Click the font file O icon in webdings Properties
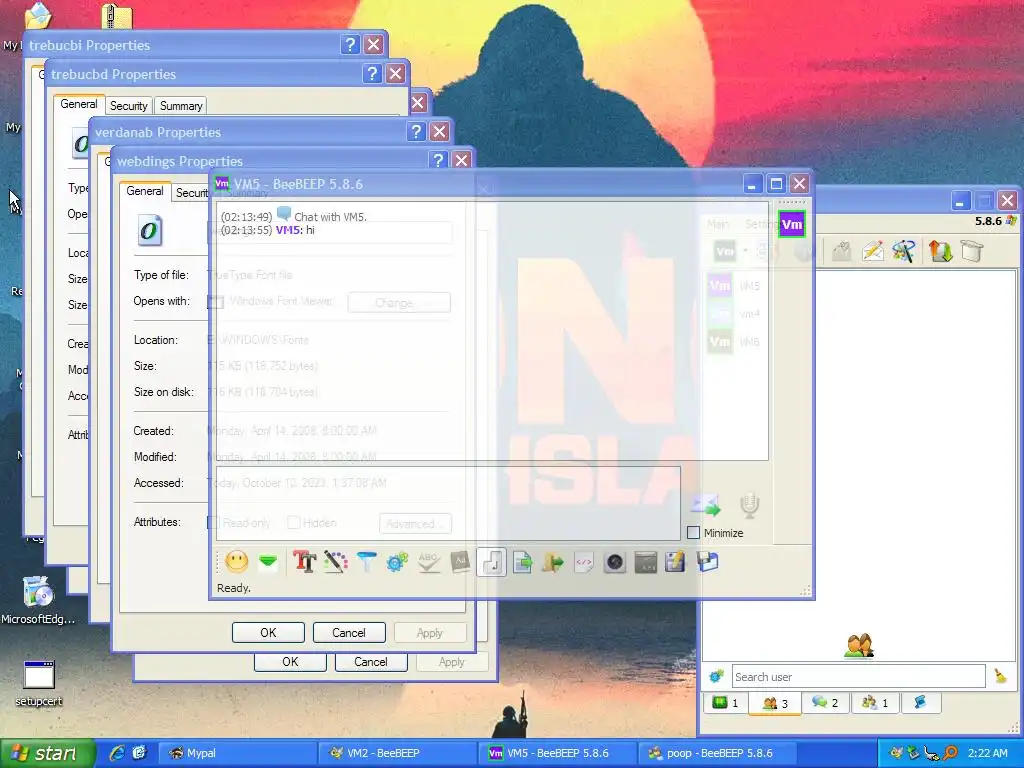Viewport: 1024px width, 768px height. tap(150, 231)
